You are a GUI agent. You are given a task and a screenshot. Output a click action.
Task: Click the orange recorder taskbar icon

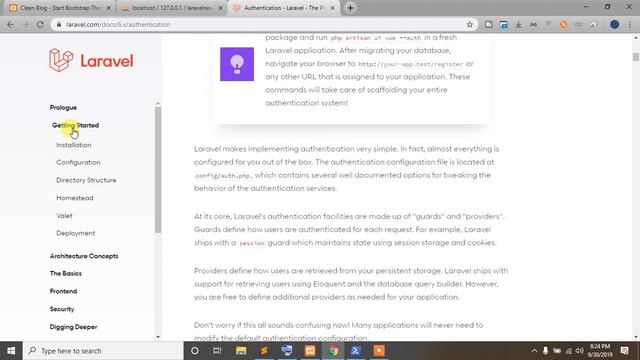379,351
